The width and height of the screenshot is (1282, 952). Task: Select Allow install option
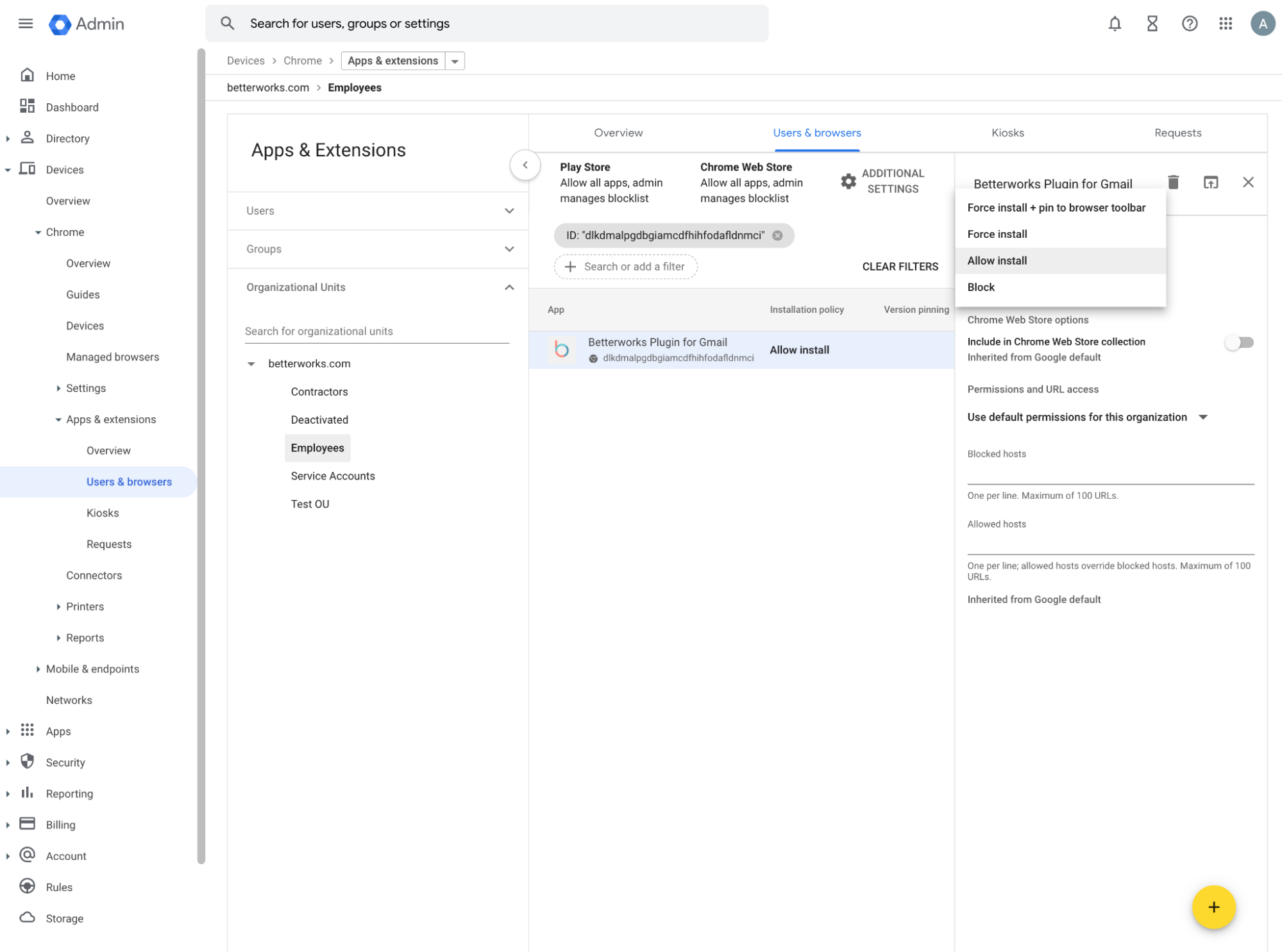tap(1059, 260)
